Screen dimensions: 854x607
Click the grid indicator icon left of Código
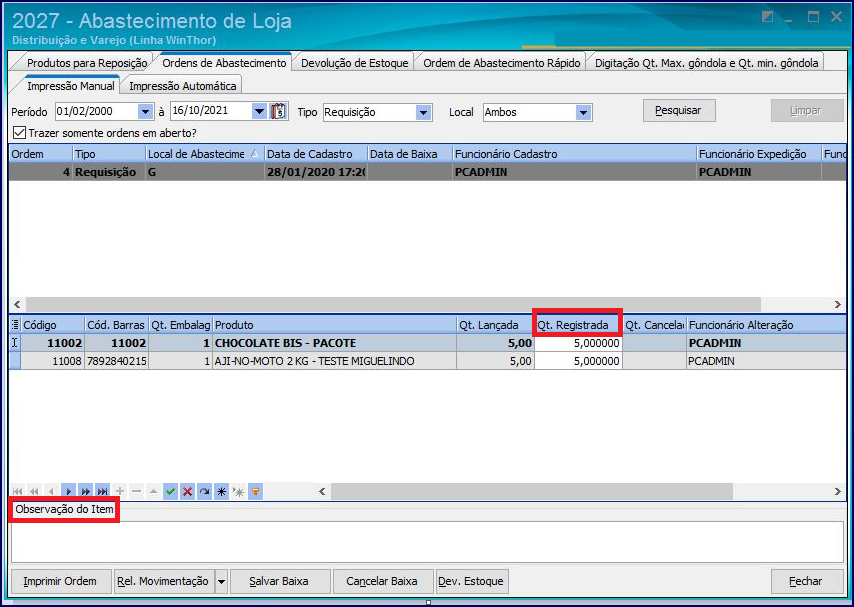click(x=15, y=325)
